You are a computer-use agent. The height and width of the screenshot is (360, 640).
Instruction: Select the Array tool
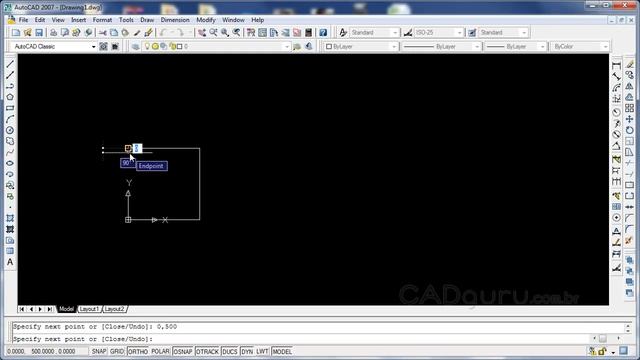(x=629, y=108)
